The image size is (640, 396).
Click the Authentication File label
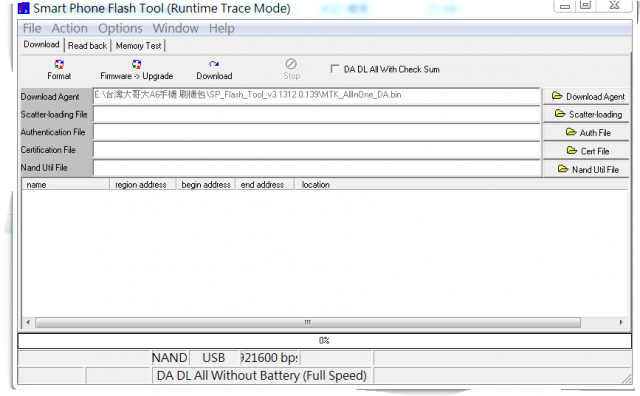pyautogui.click(x=53, y=132)
